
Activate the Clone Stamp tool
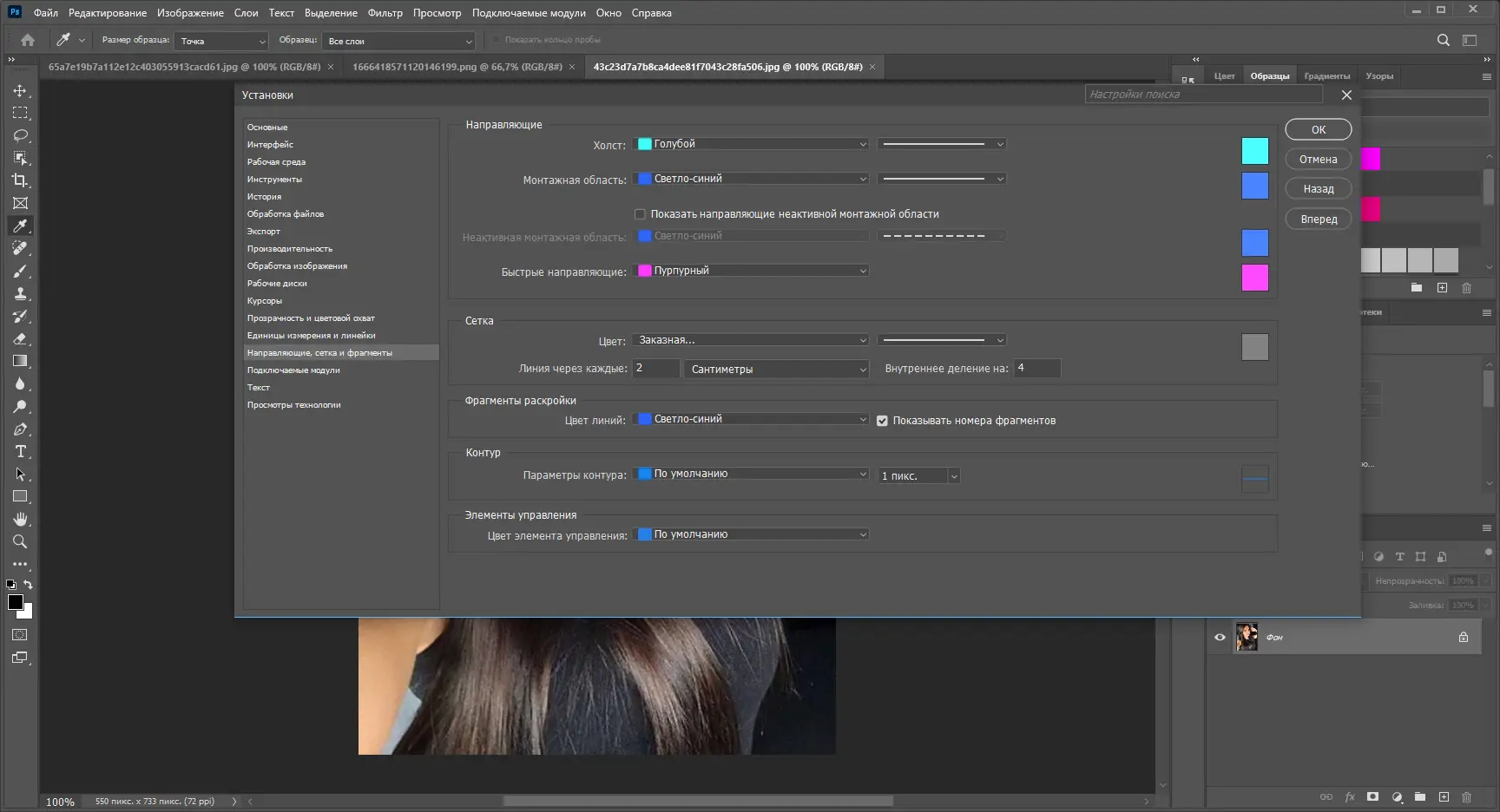tap(21, 294)
